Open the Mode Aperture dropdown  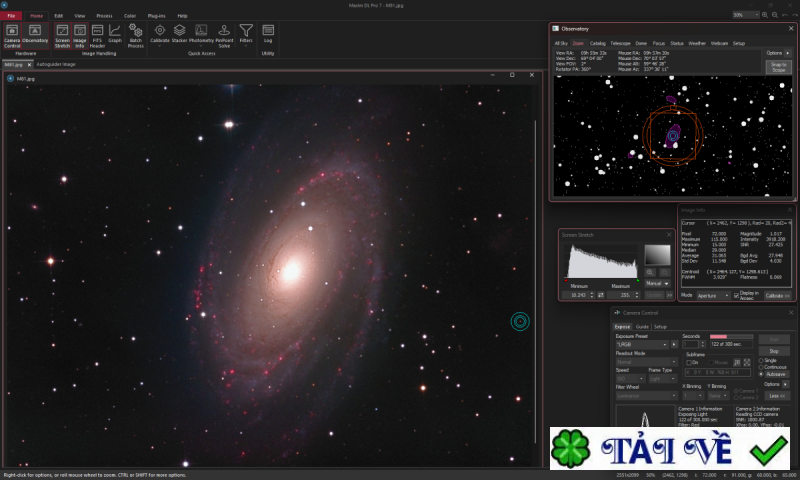click(x=714, y=296)
